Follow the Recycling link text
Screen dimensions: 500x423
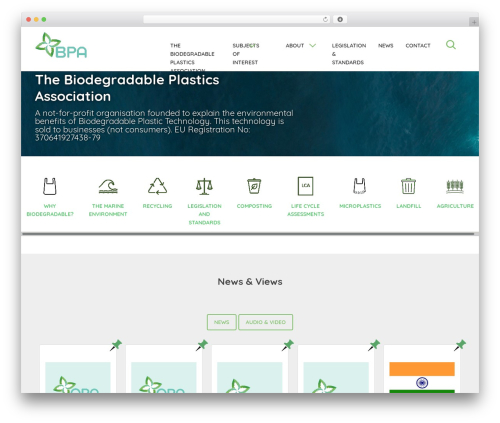[157, 206]
